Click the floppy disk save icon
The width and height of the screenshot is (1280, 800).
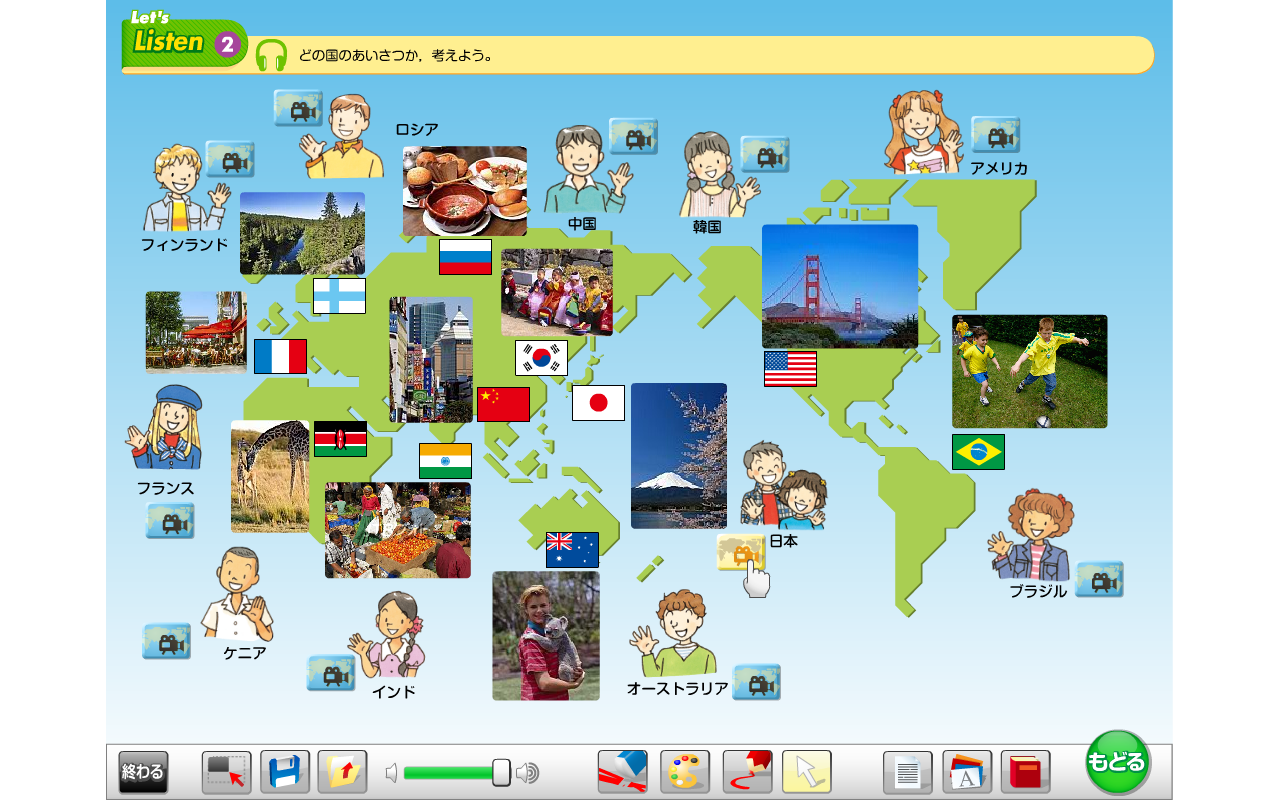pos(285,772)
